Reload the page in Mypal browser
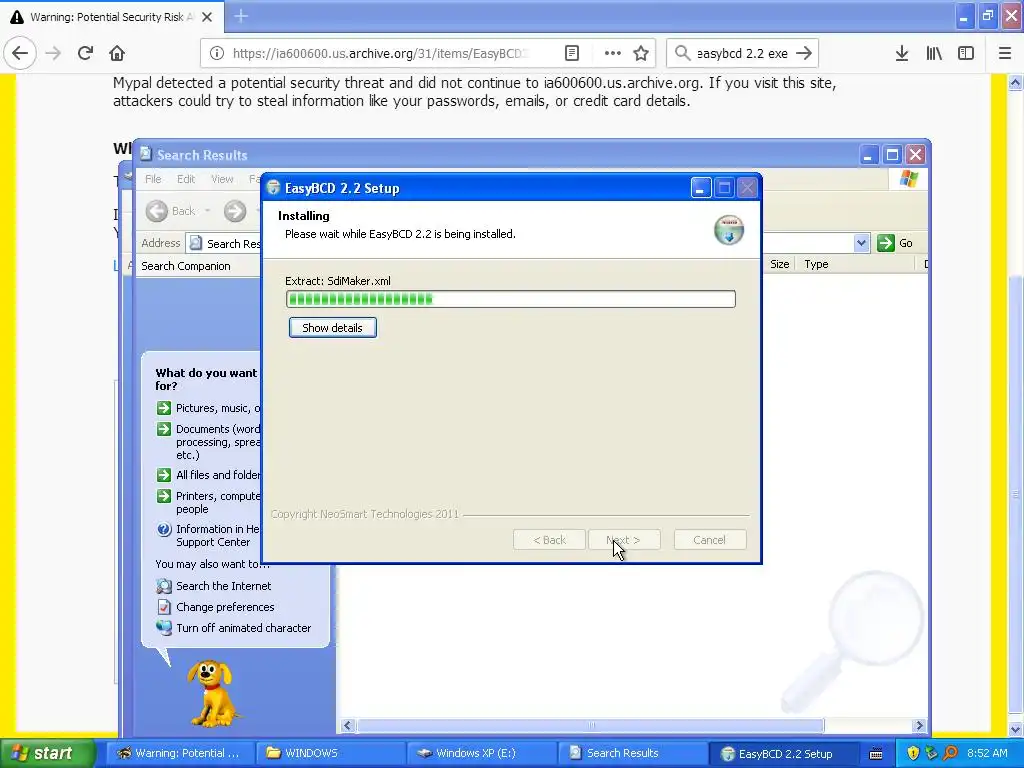Viewport: 1024px width, 768px height. coord(85,53)
